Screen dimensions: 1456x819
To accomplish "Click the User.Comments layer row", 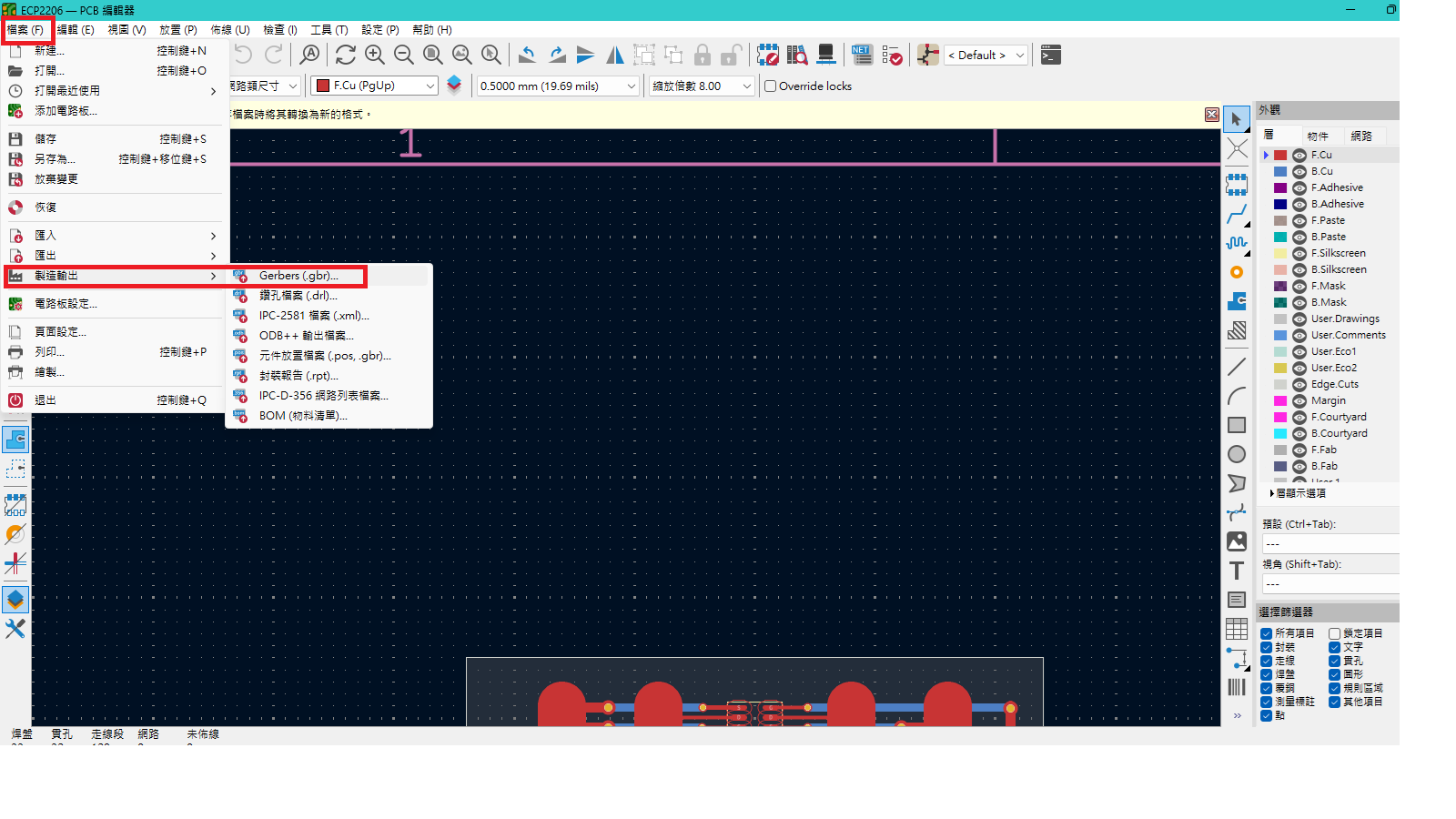I will [1330, 336].
